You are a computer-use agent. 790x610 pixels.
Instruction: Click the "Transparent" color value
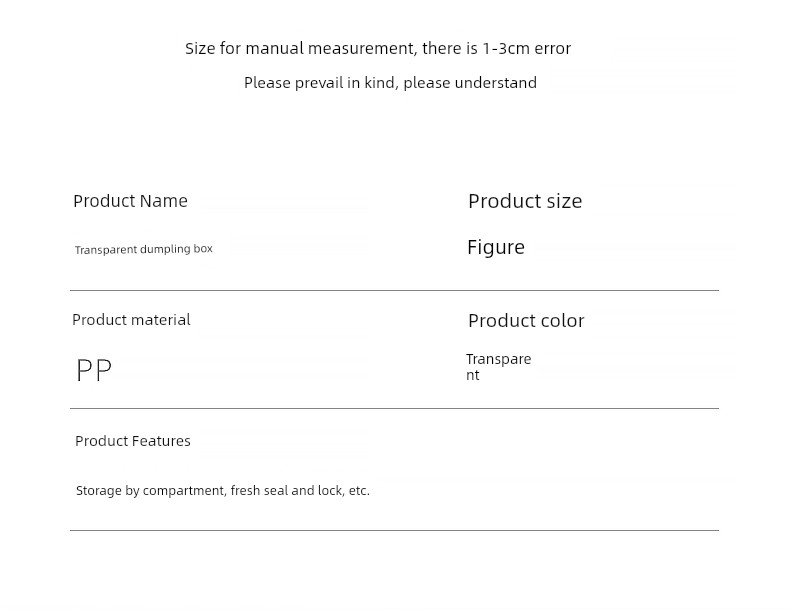click(x=498, y=366)
